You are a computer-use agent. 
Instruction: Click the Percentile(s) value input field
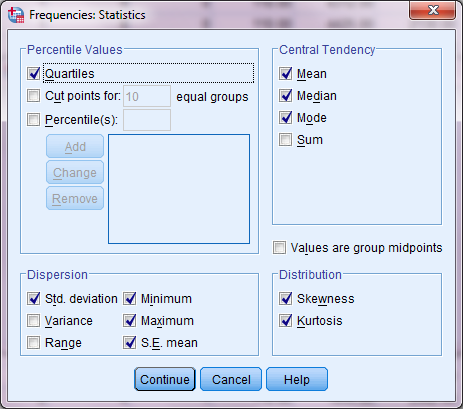[147, 120]
